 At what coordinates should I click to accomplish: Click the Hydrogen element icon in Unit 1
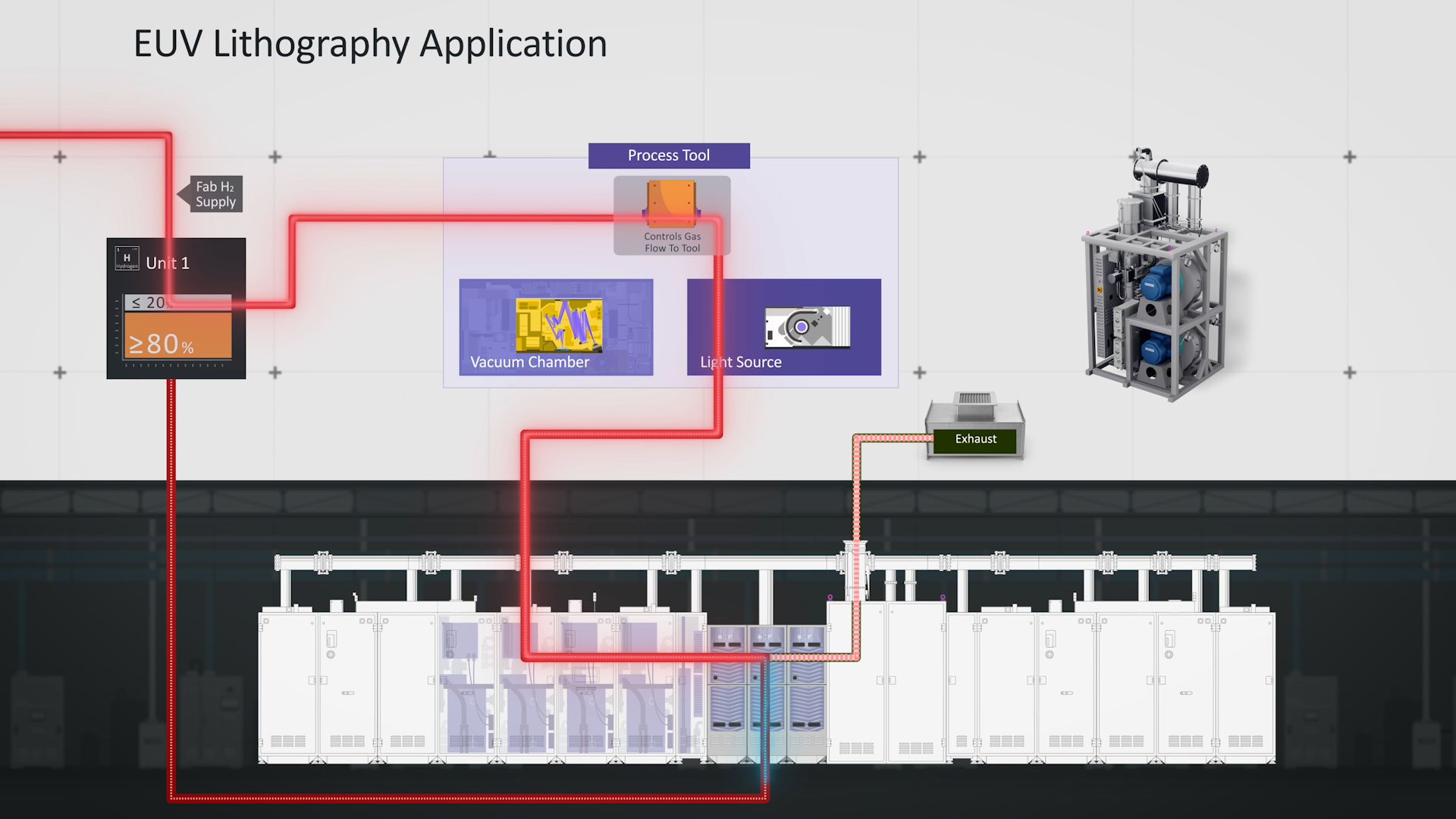pos(127,259)
